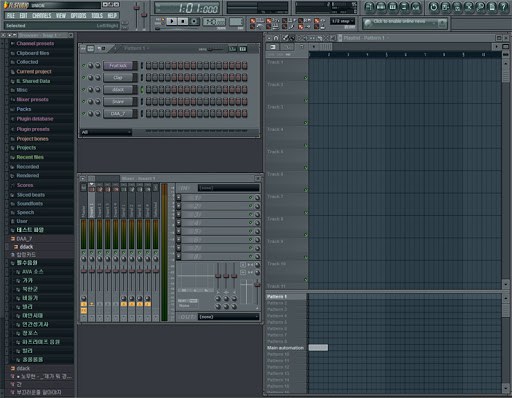Open the browser using the toolbar shortcut icon
The width and height of the screenshot is (512, 398).
tap(404, 7)
